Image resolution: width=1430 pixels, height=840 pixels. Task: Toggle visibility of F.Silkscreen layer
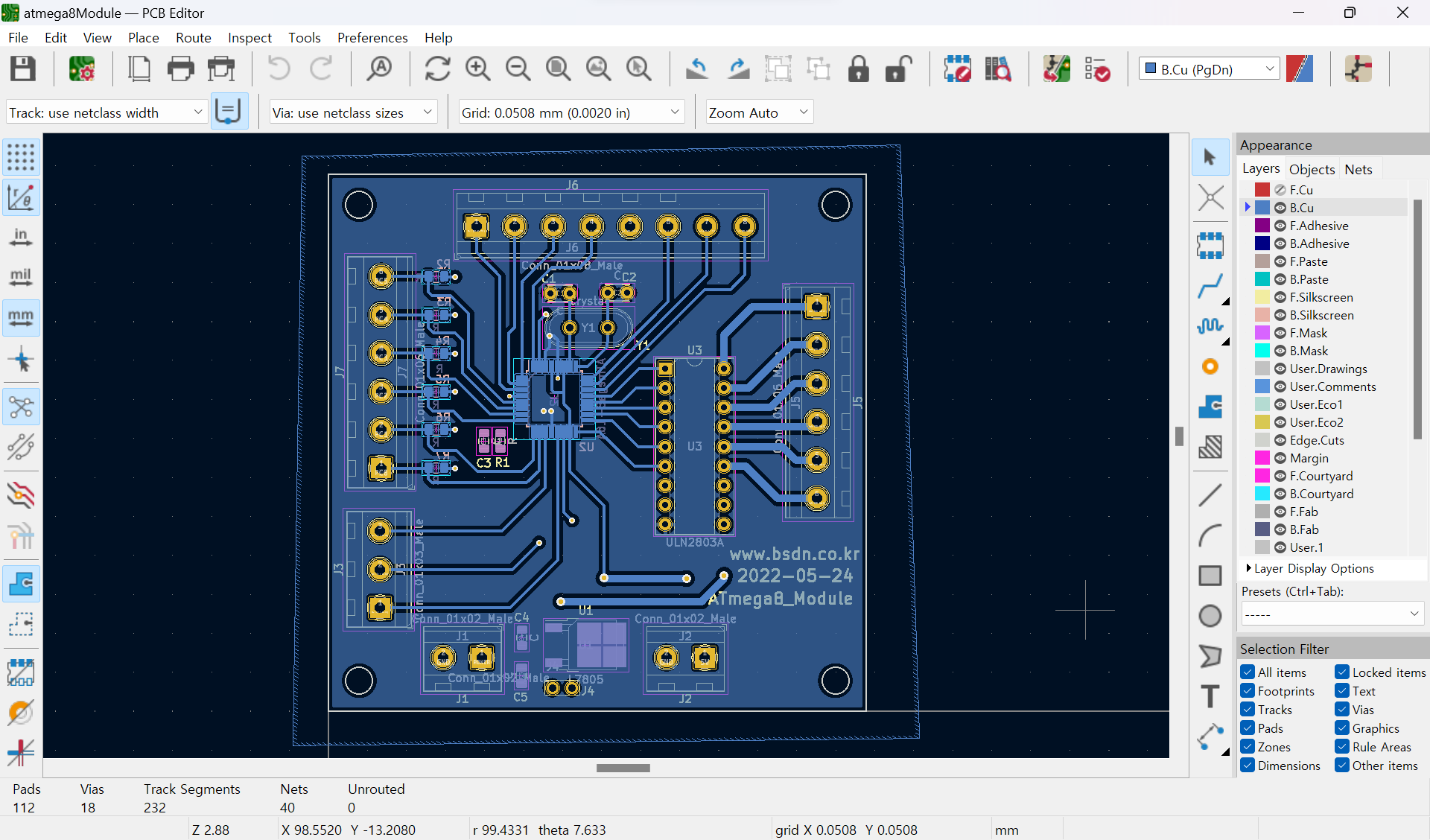click(1280, 297)
